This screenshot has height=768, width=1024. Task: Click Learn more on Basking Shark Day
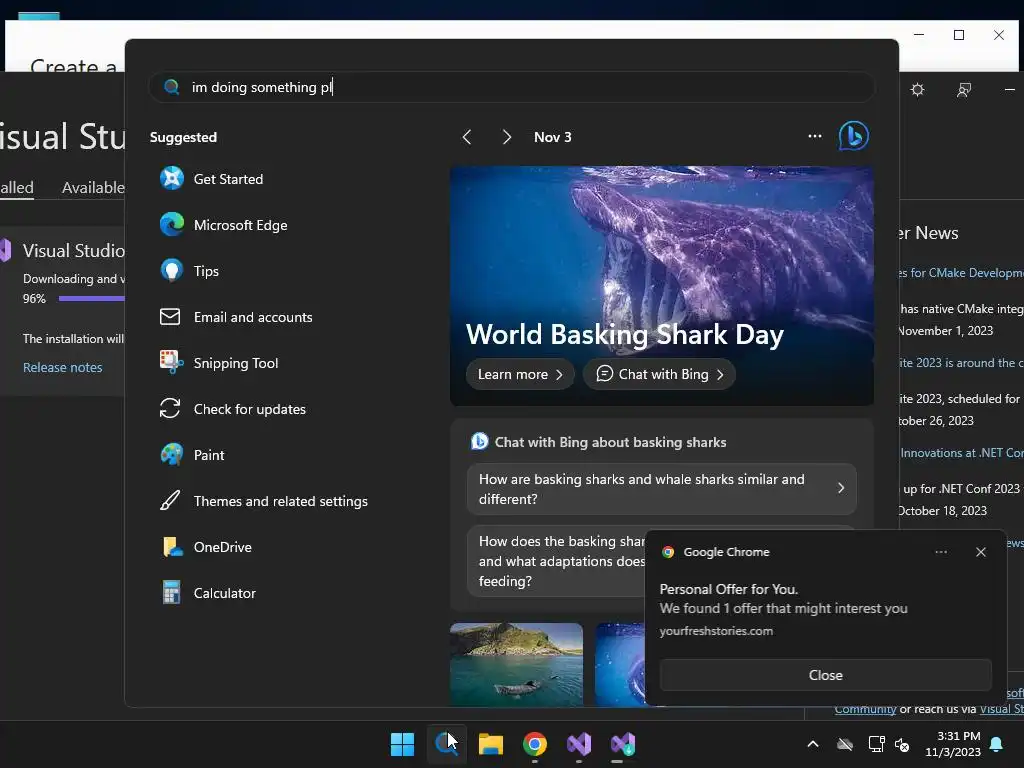(x=520, y=374)
